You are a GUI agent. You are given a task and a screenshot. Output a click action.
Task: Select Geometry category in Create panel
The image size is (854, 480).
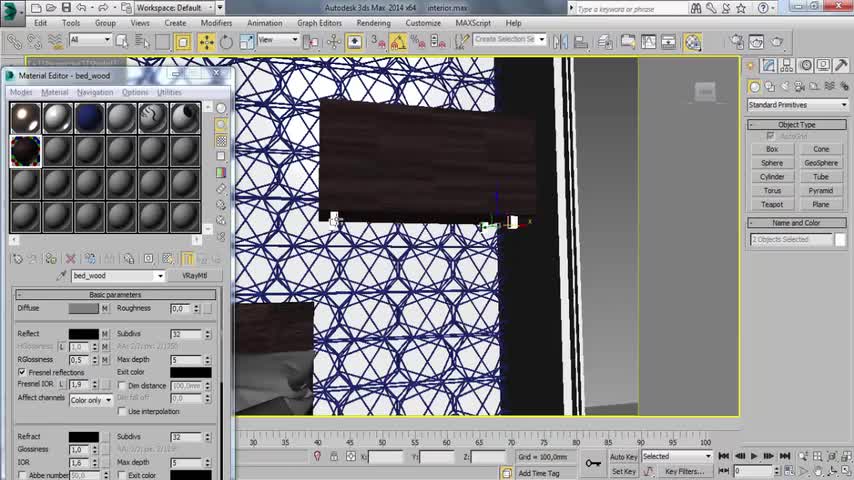point(754,87)
